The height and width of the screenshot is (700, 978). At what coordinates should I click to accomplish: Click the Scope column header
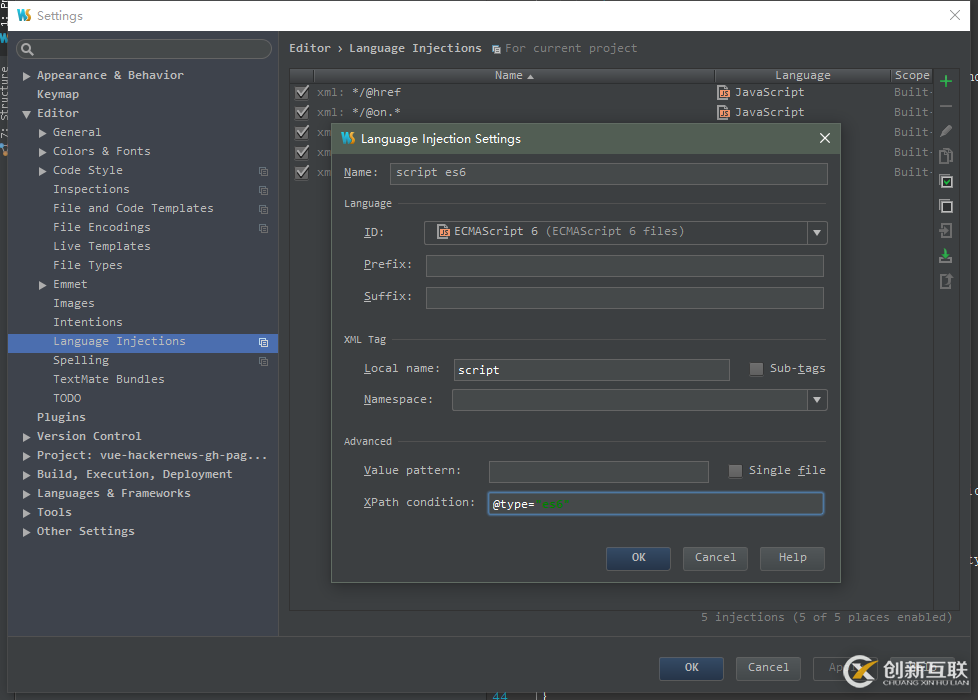tap(911, 75)
